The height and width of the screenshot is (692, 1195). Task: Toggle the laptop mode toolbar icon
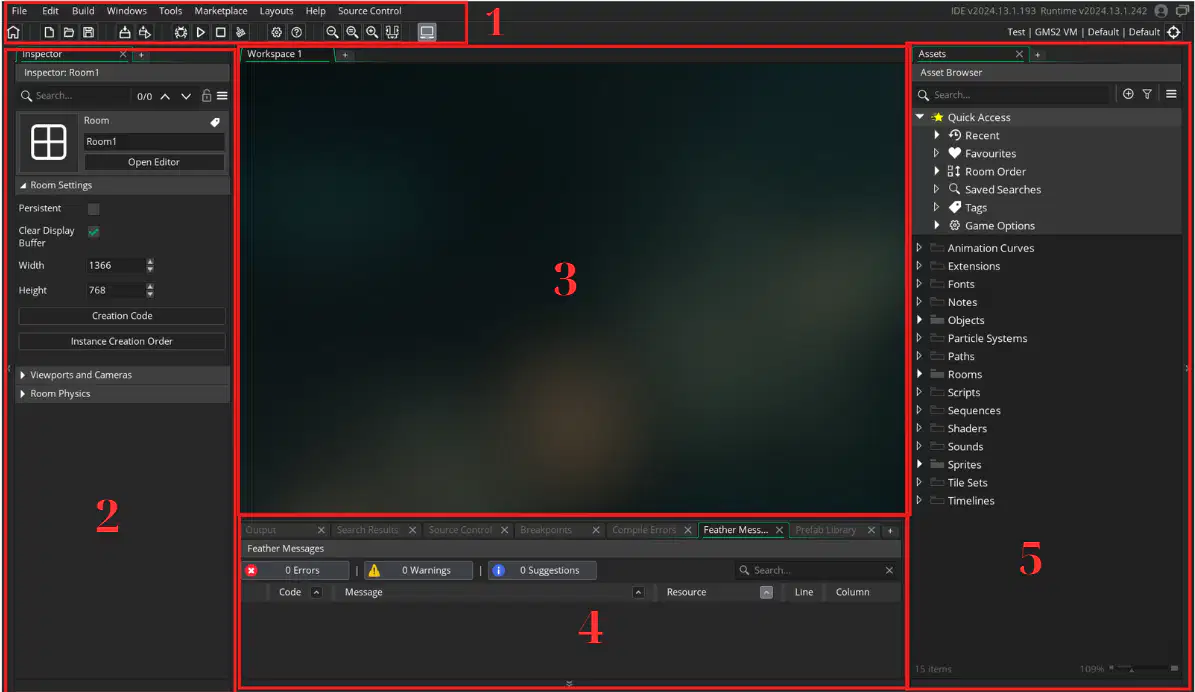click(x=427, y=32)
